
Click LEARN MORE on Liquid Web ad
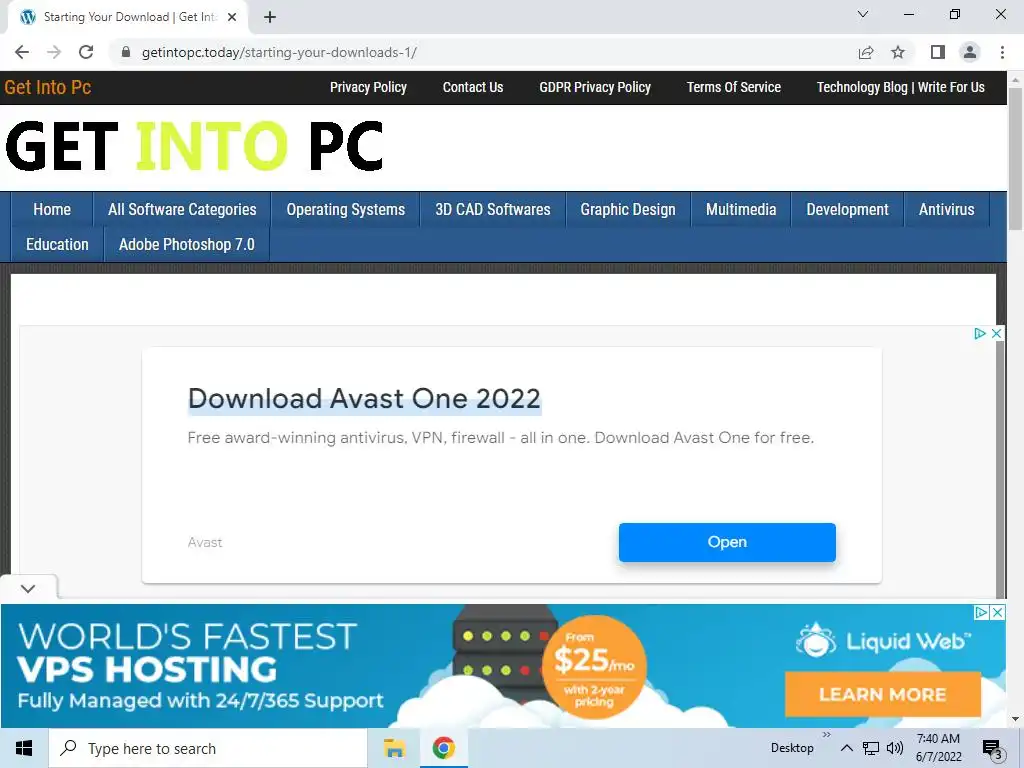(882, 694)
